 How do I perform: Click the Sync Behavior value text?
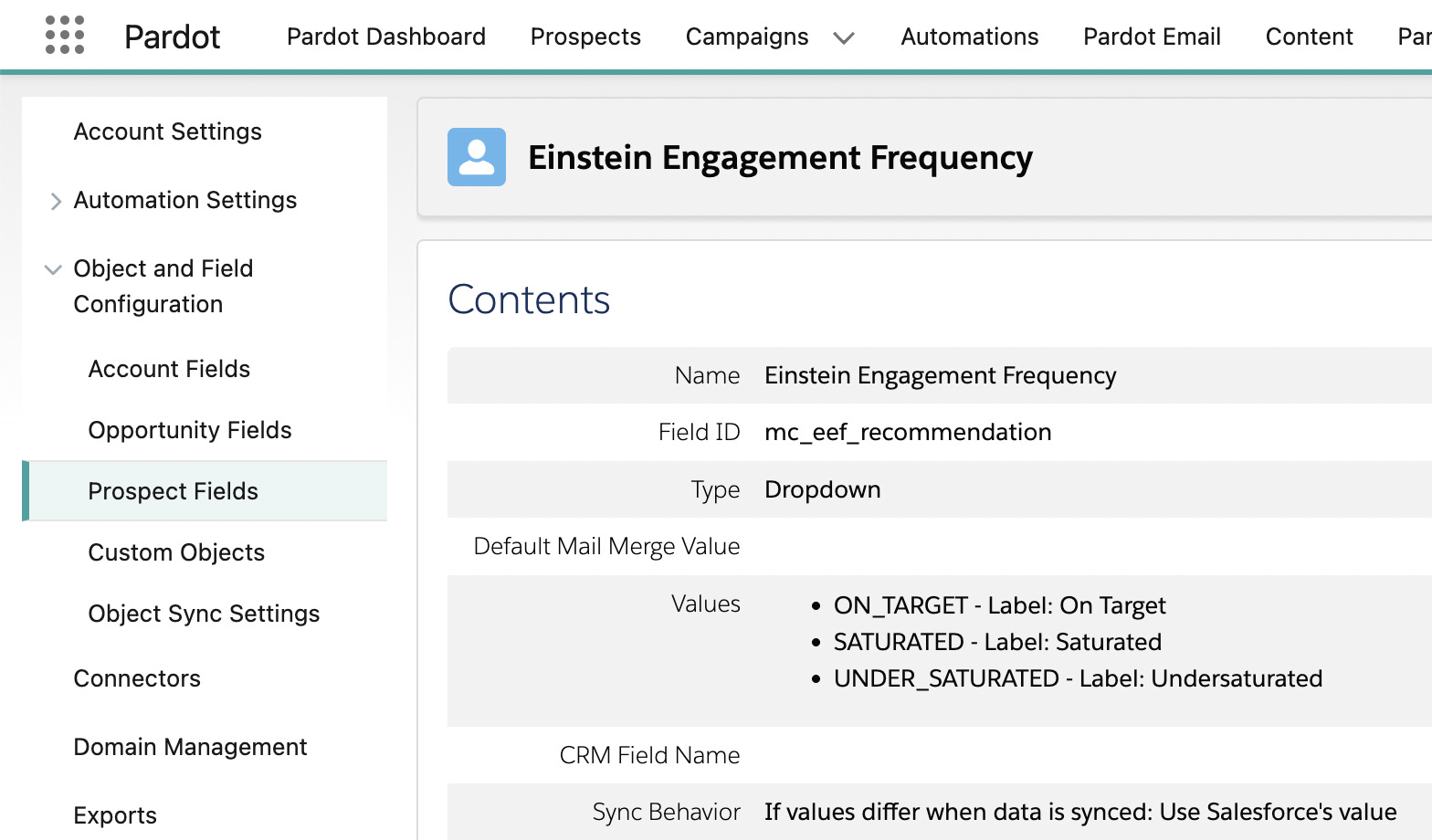[1080, 812]
